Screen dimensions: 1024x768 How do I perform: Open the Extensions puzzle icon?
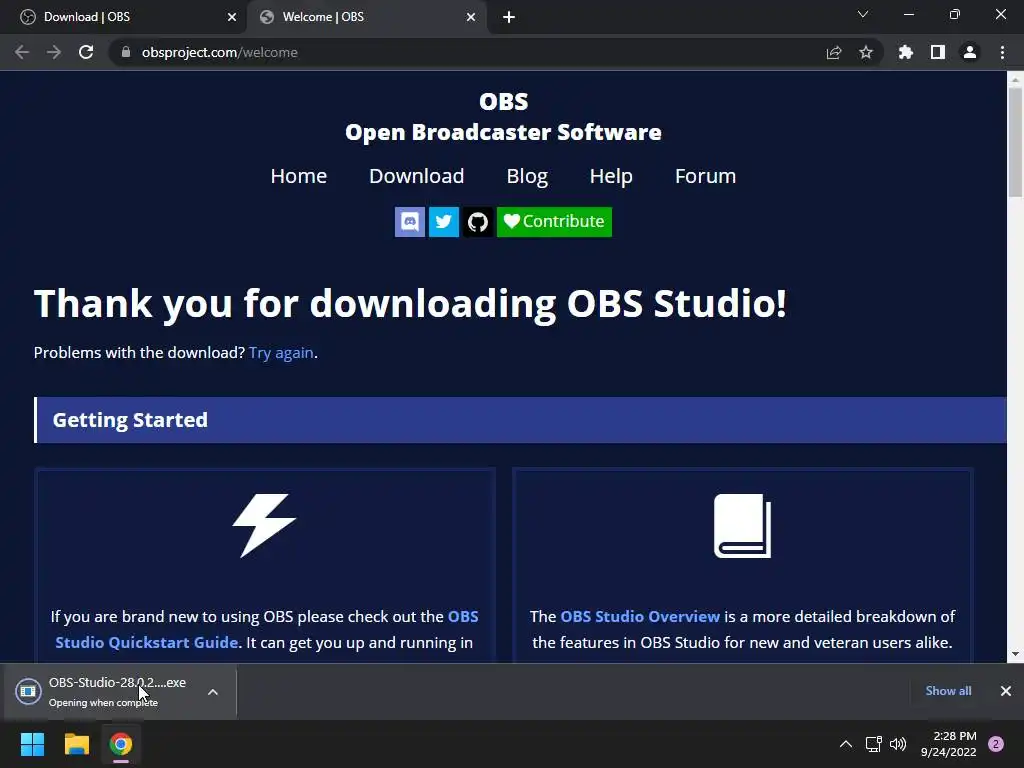tap(906, 52)
